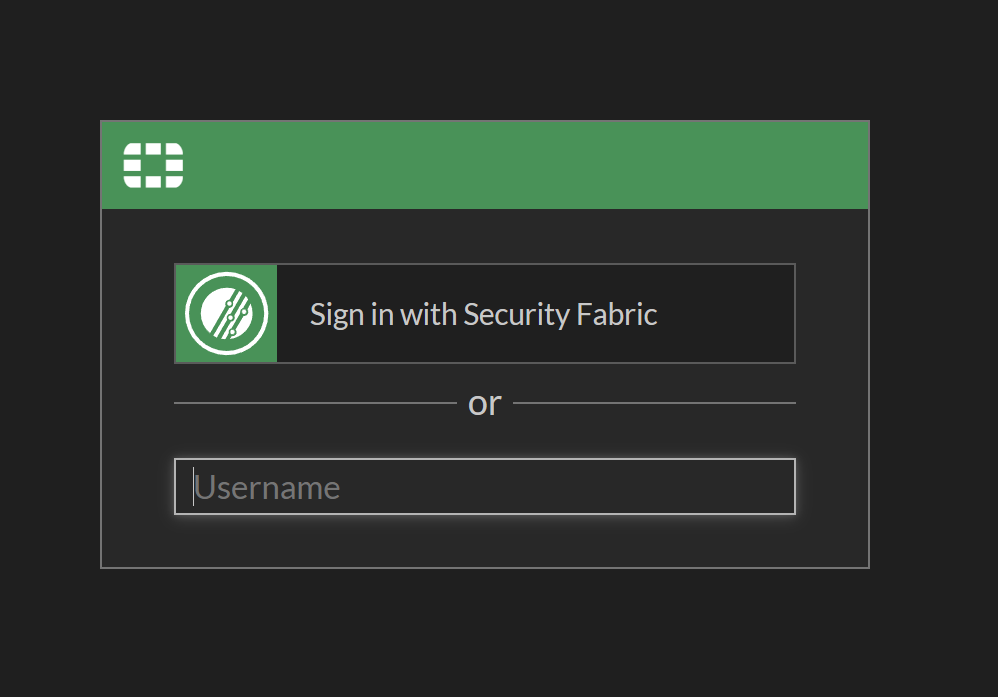The height and width of the screenshot is (697, 998).
Task: Click the dark login panel body below Username
Action: pos(485,541)
